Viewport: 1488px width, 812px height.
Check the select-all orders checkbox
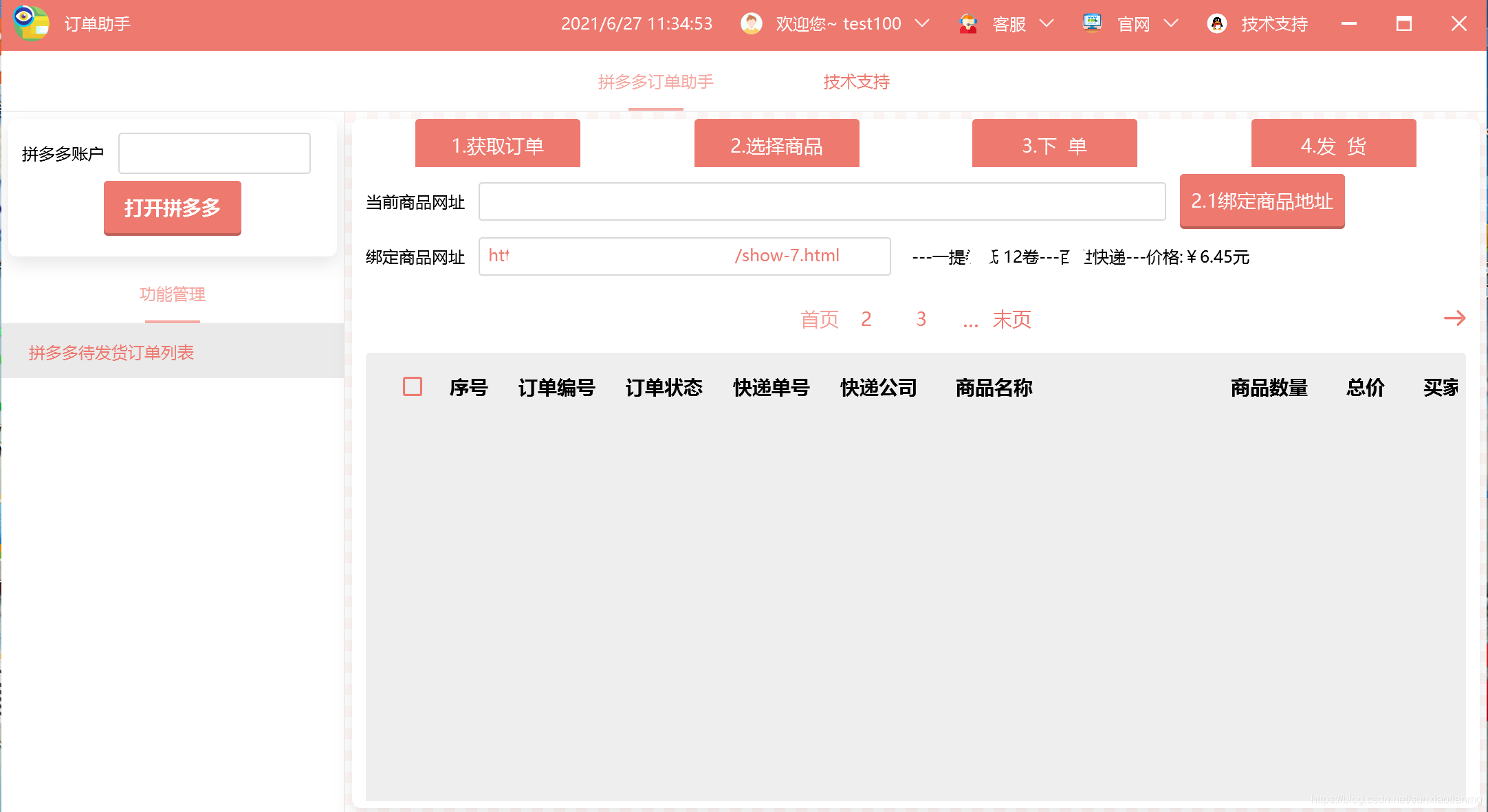(413, 386)
